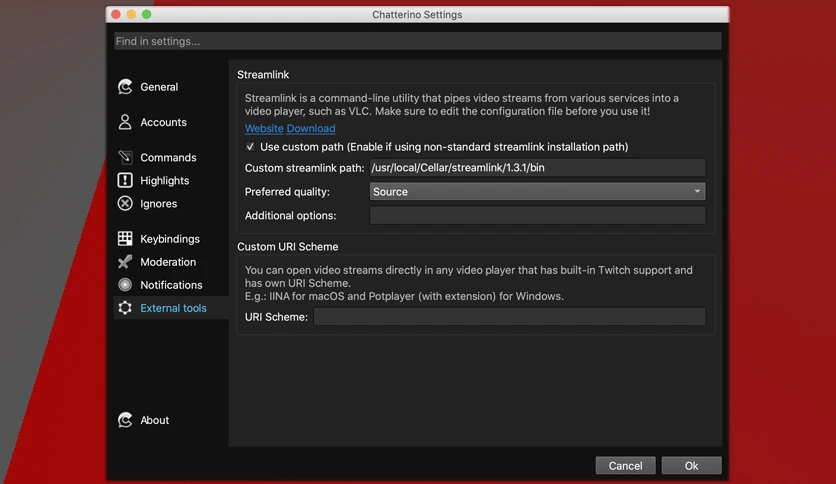Click the Streamlink section heading

click(263, 75)
